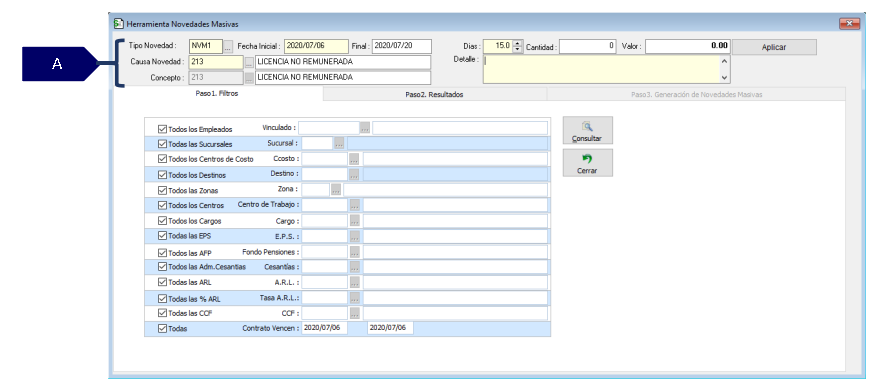Click the Tipo Novedad field NVM1
The height and width of the screenshot is (388, 873).
click(206, 46)
